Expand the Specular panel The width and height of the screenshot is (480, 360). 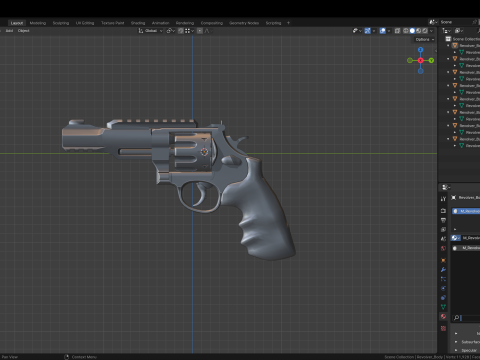point(456,350)
